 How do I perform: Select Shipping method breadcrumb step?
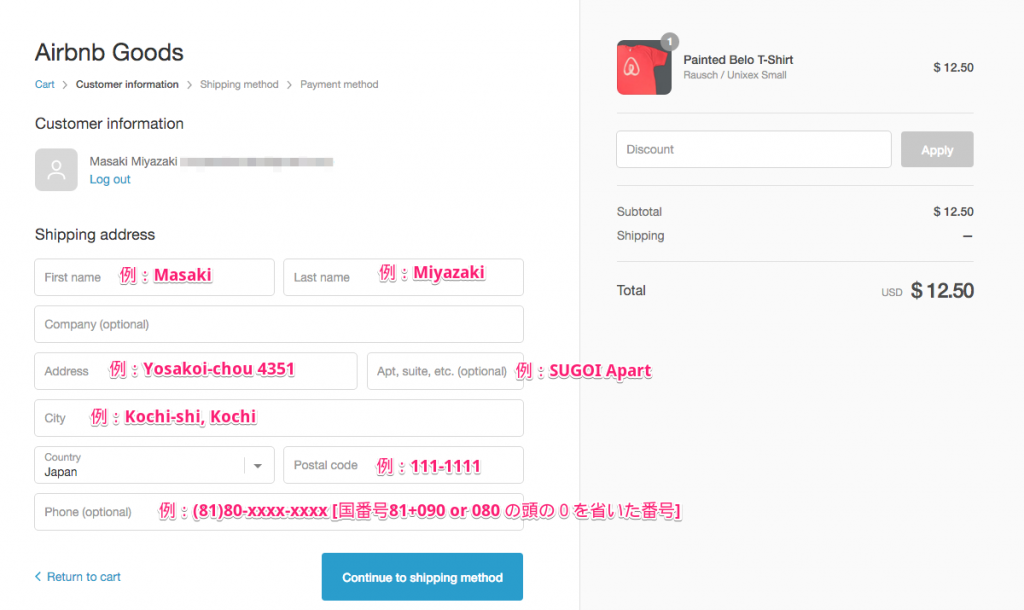[x=239, y=84]
